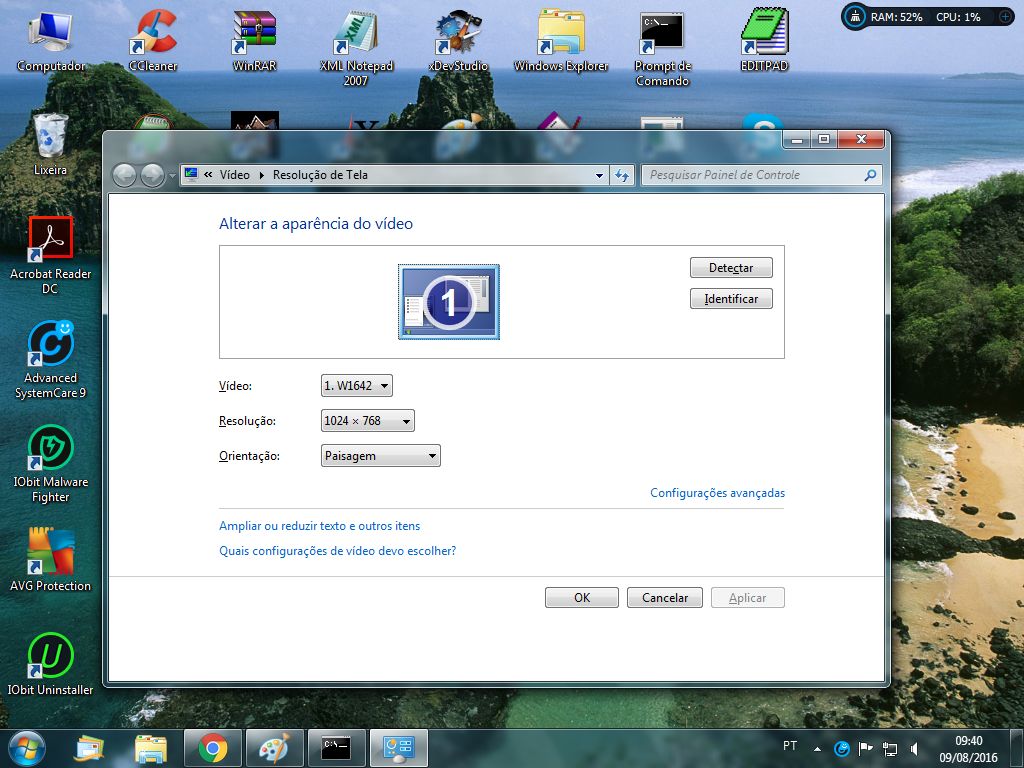
Task: Switch to Command Prompt taskbar button
Action: click(336, 748)
